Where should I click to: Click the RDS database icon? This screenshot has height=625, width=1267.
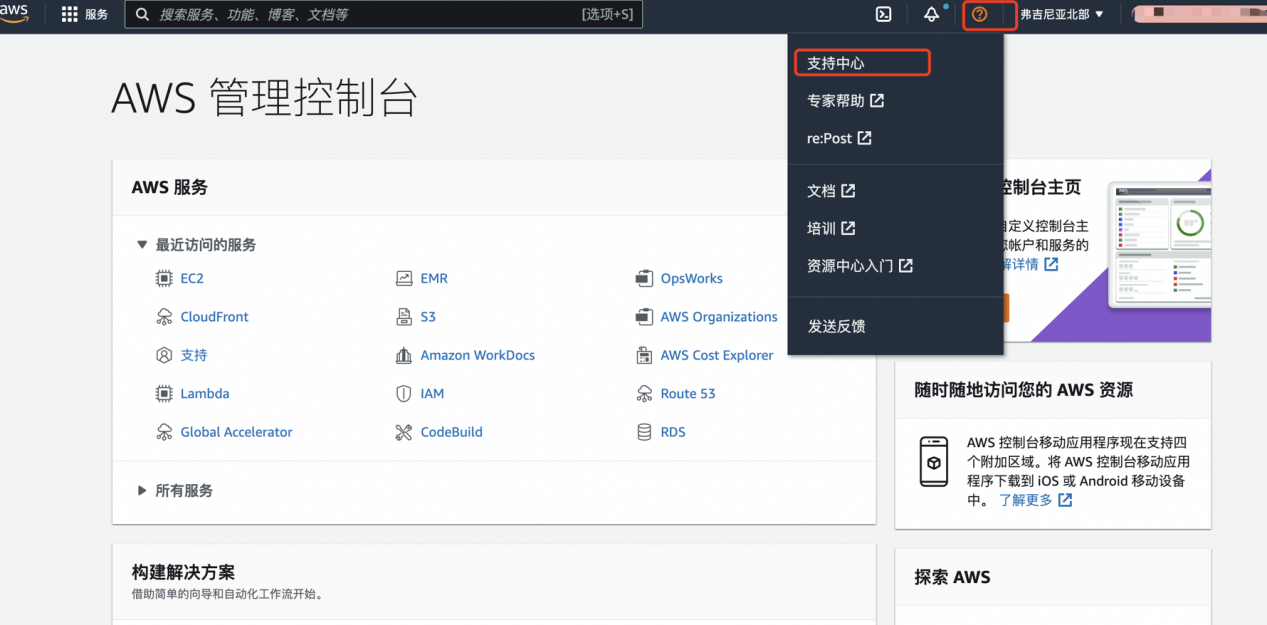pos(644,432)
